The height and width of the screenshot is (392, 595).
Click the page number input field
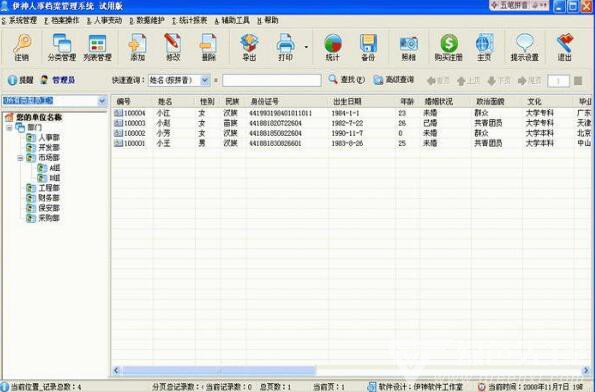point(558,81)
